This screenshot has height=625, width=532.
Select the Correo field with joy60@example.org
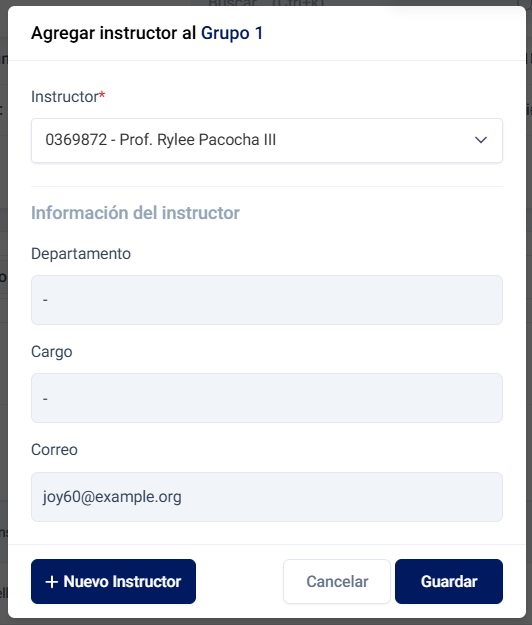(267, 497)
